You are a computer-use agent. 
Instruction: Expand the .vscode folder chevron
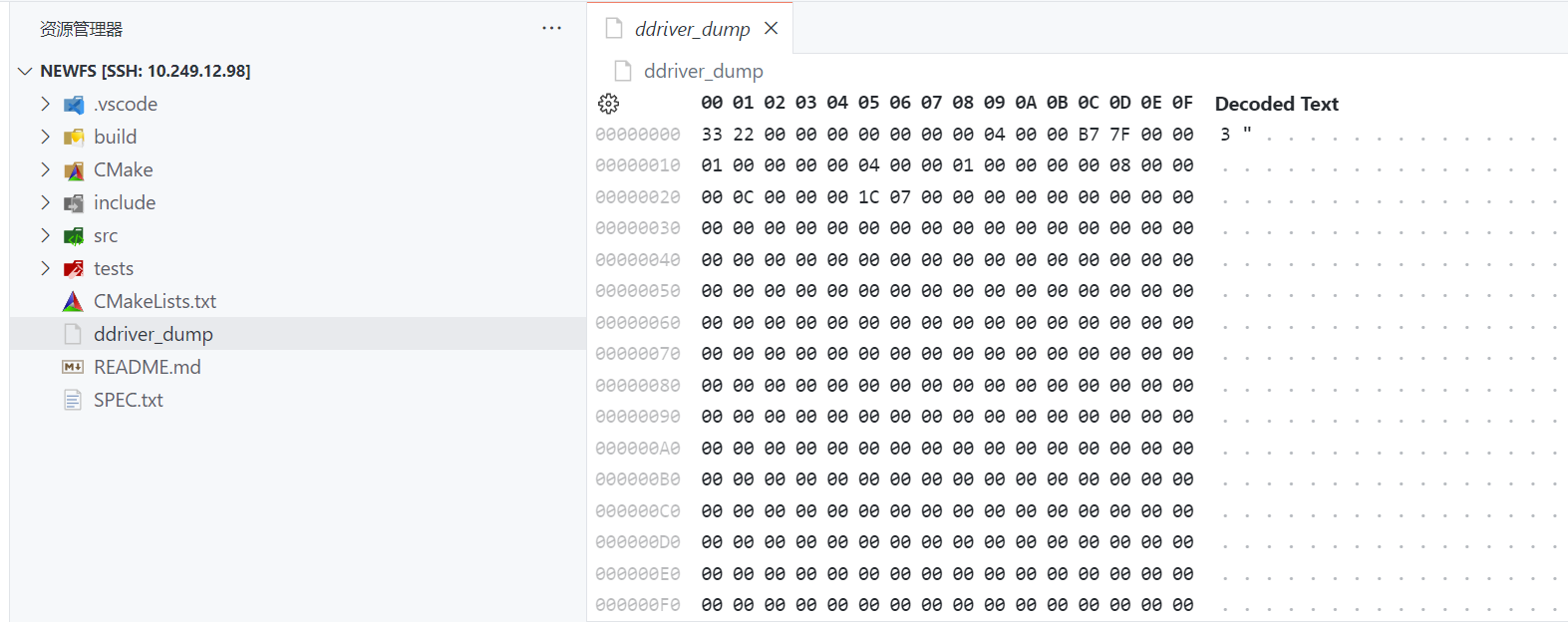pyautogui.click(x=45, y=104)
